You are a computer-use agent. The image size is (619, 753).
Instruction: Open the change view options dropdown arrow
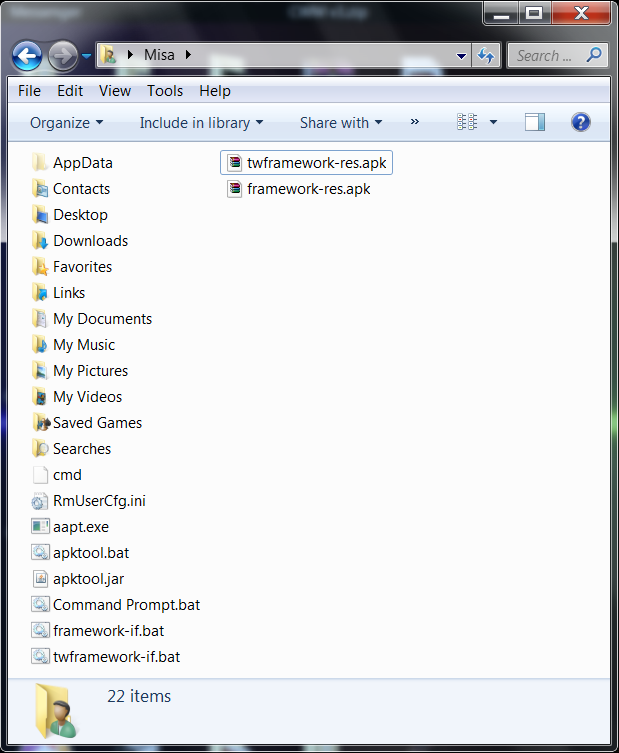493,122
